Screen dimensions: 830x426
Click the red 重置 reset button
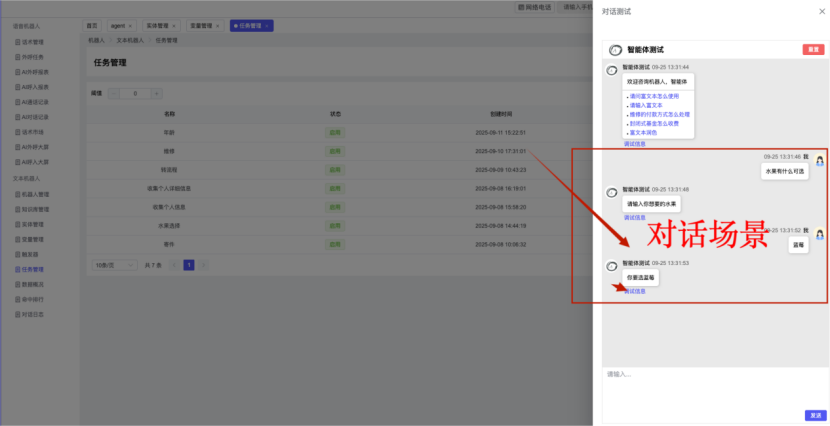pyautogui.click(x=812, y=49)
